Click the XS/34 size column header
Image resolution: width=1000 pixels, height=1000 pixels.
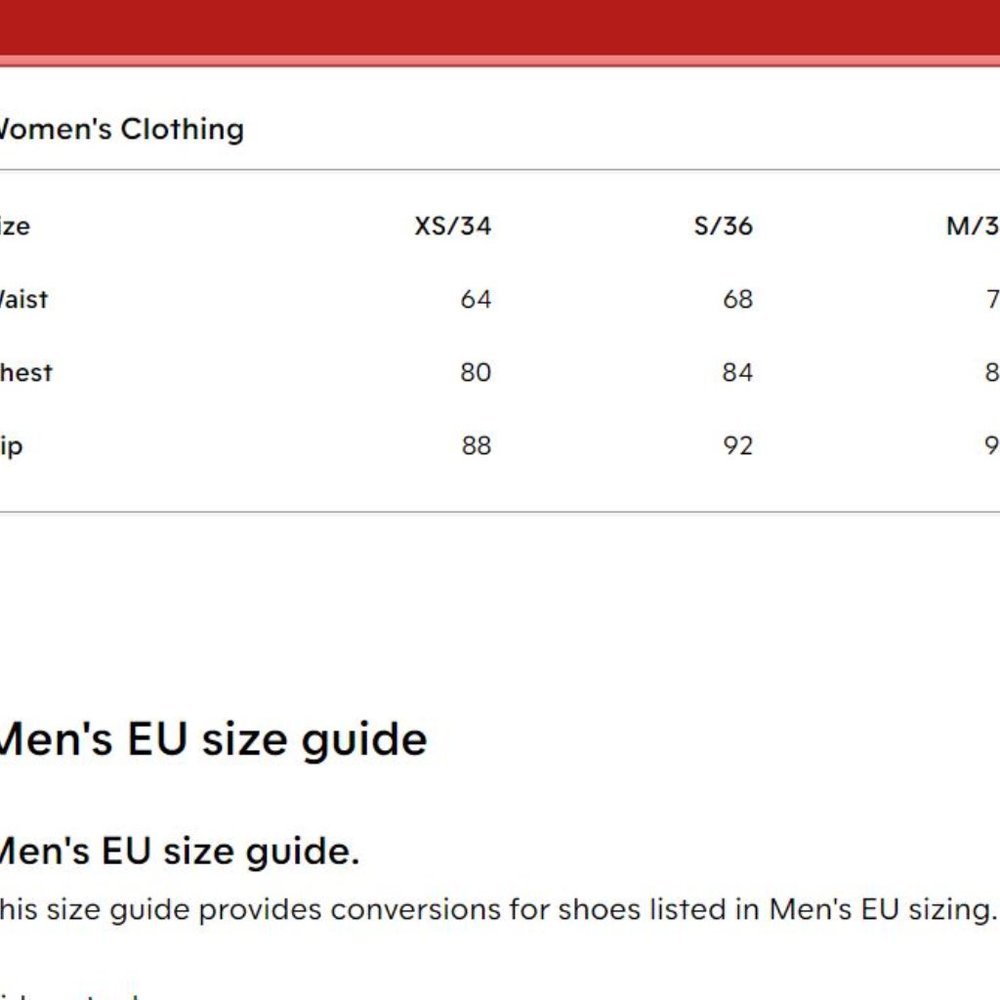[x=453, y=226]
